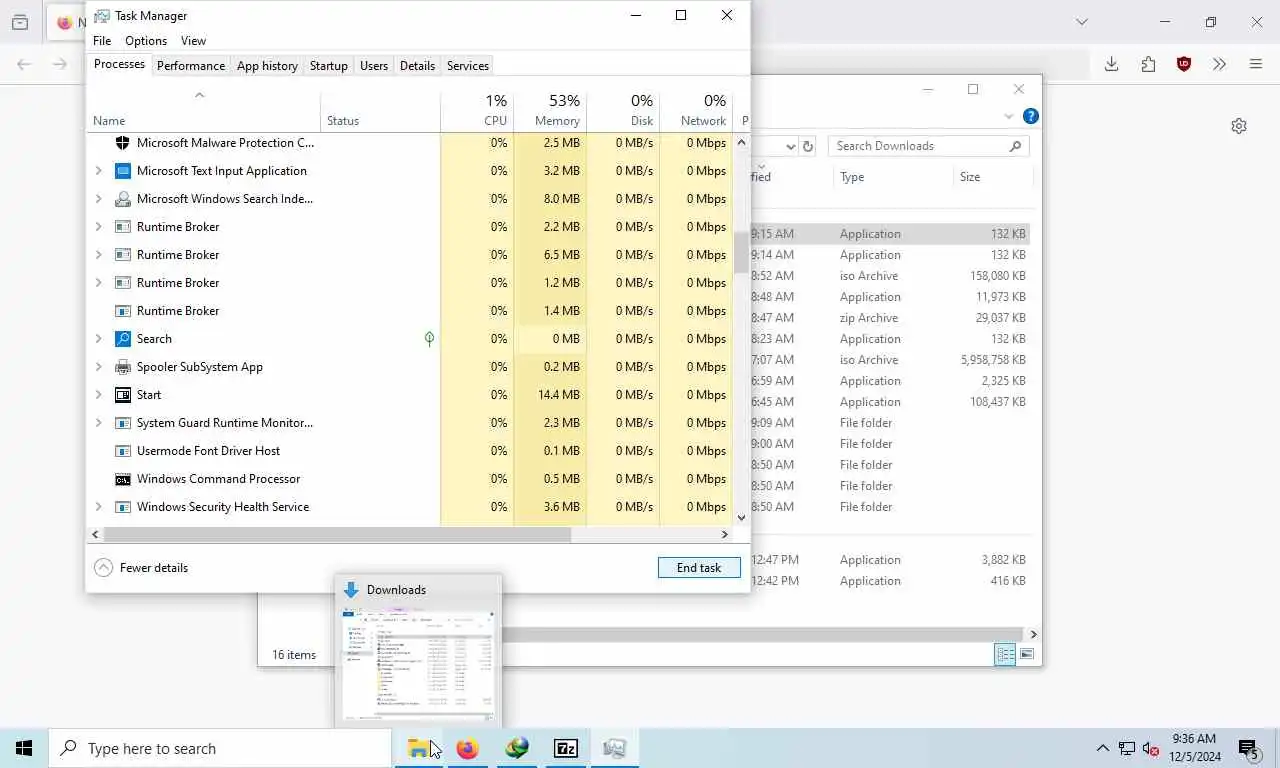Expand the Windows Security Health Service process
1280x768 pixels.
[98, 507]
